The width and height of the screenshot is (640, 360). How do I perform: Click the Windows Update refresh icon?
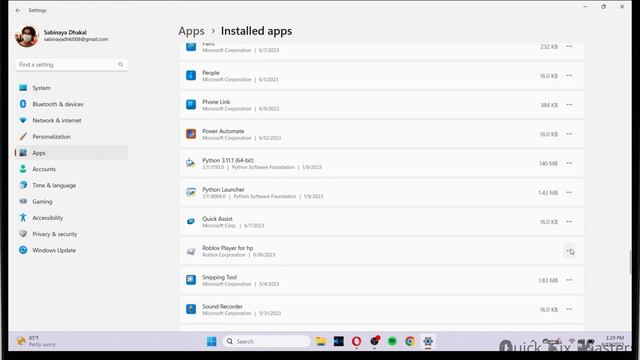pos(23,250)
